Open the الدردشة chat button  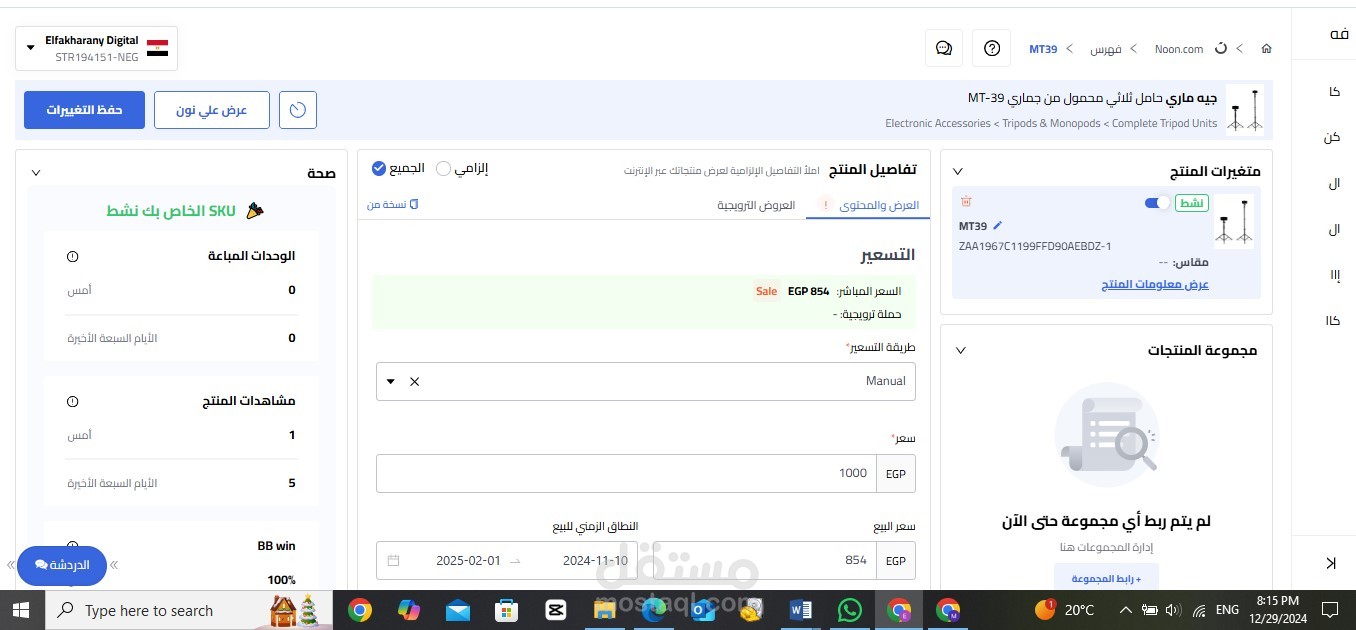pos(62,565)
